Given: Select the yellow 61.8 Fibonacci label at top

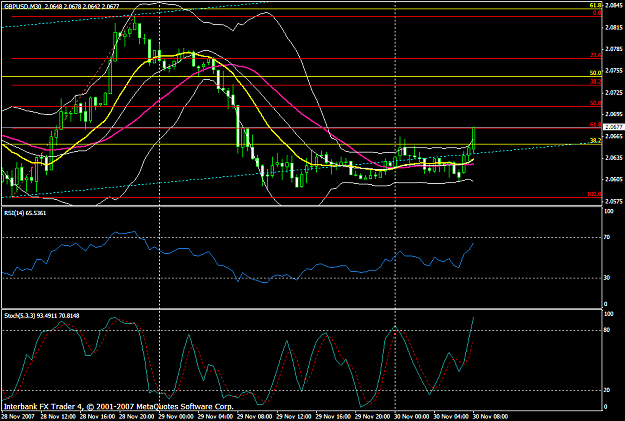Looking at the screenshot, I should tap(596, 6).
